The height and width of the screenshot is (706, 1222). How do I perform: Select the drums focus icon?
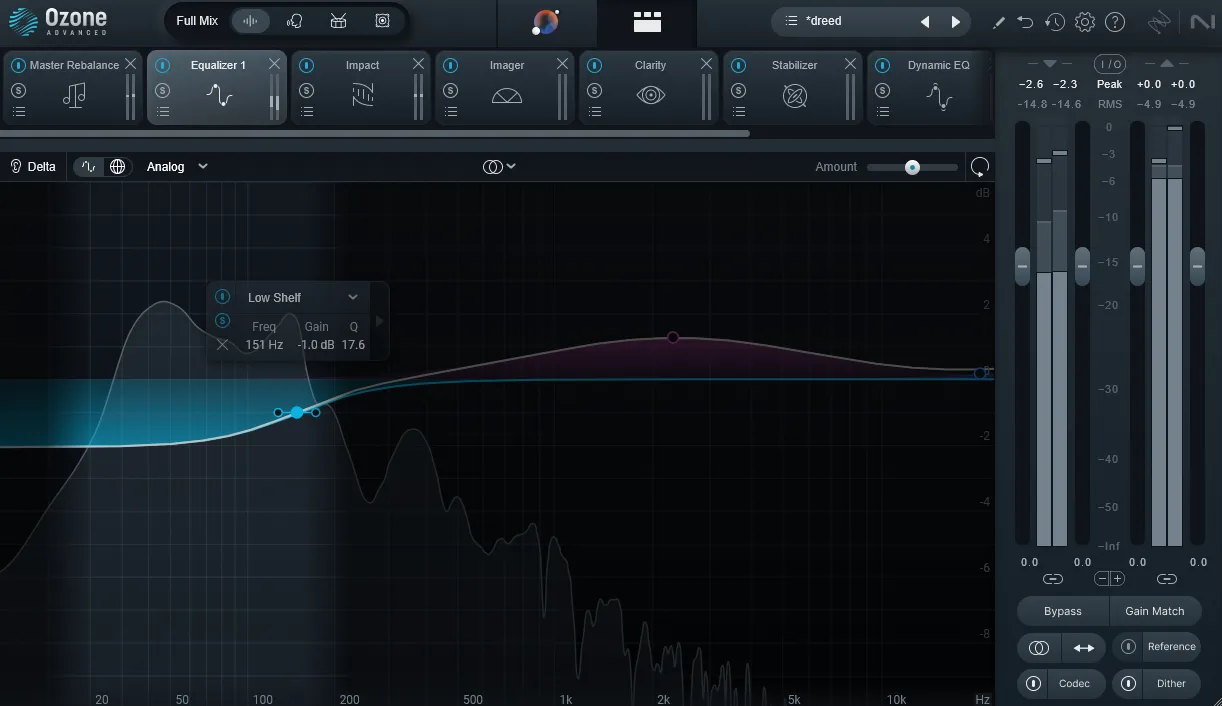pyautogui.click(x=338, y=21)
